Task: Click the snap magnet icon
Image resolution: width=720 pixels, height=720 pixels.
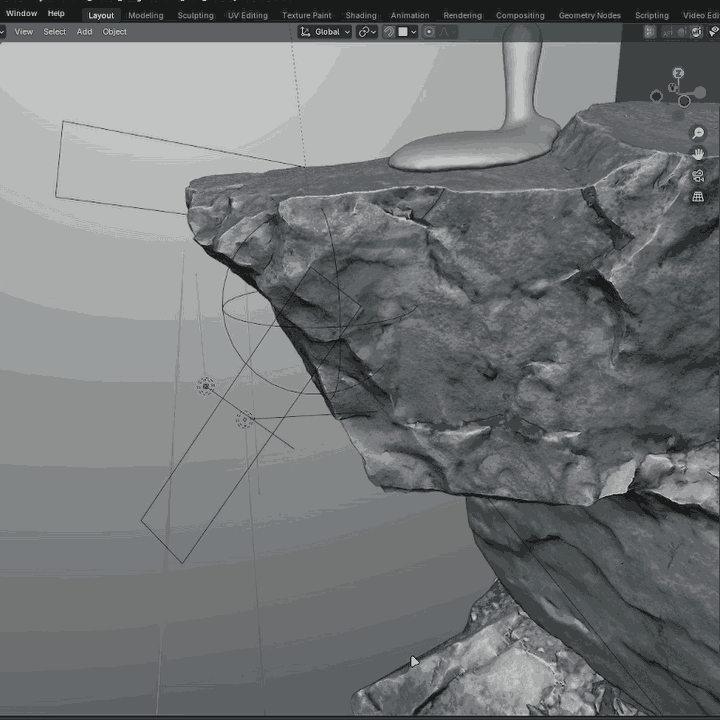Action: click(389, 32)
